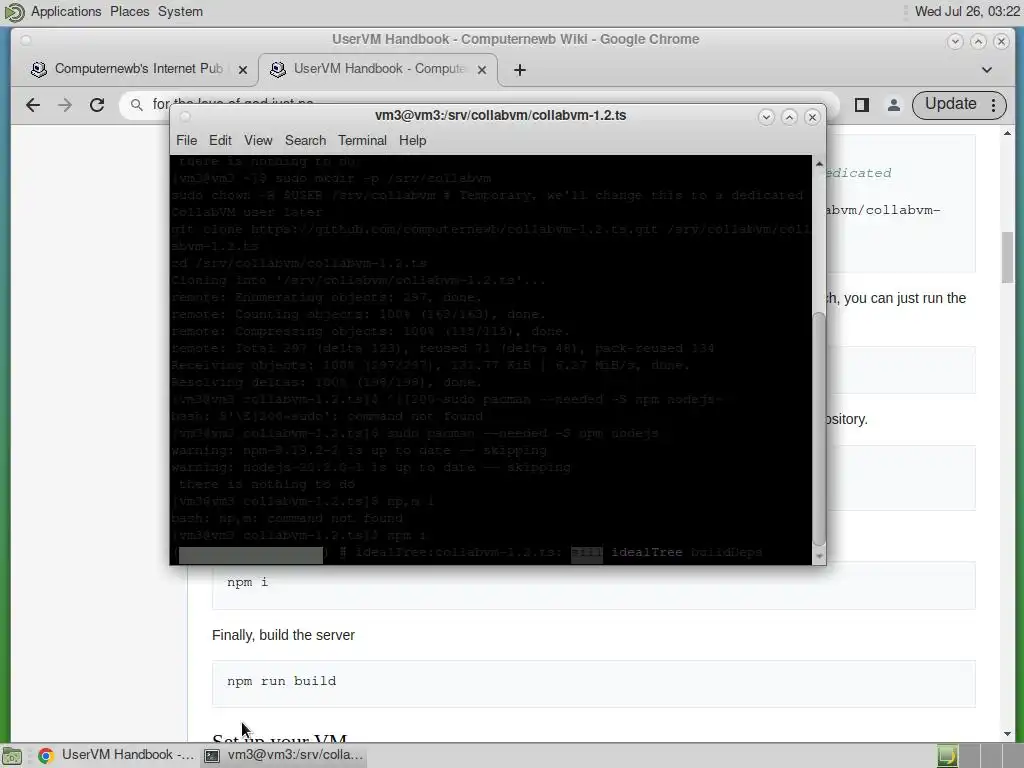1024x768 pixels.
Task: Click the terminal vertical scrollbar thumb
Action: [819, 430]
